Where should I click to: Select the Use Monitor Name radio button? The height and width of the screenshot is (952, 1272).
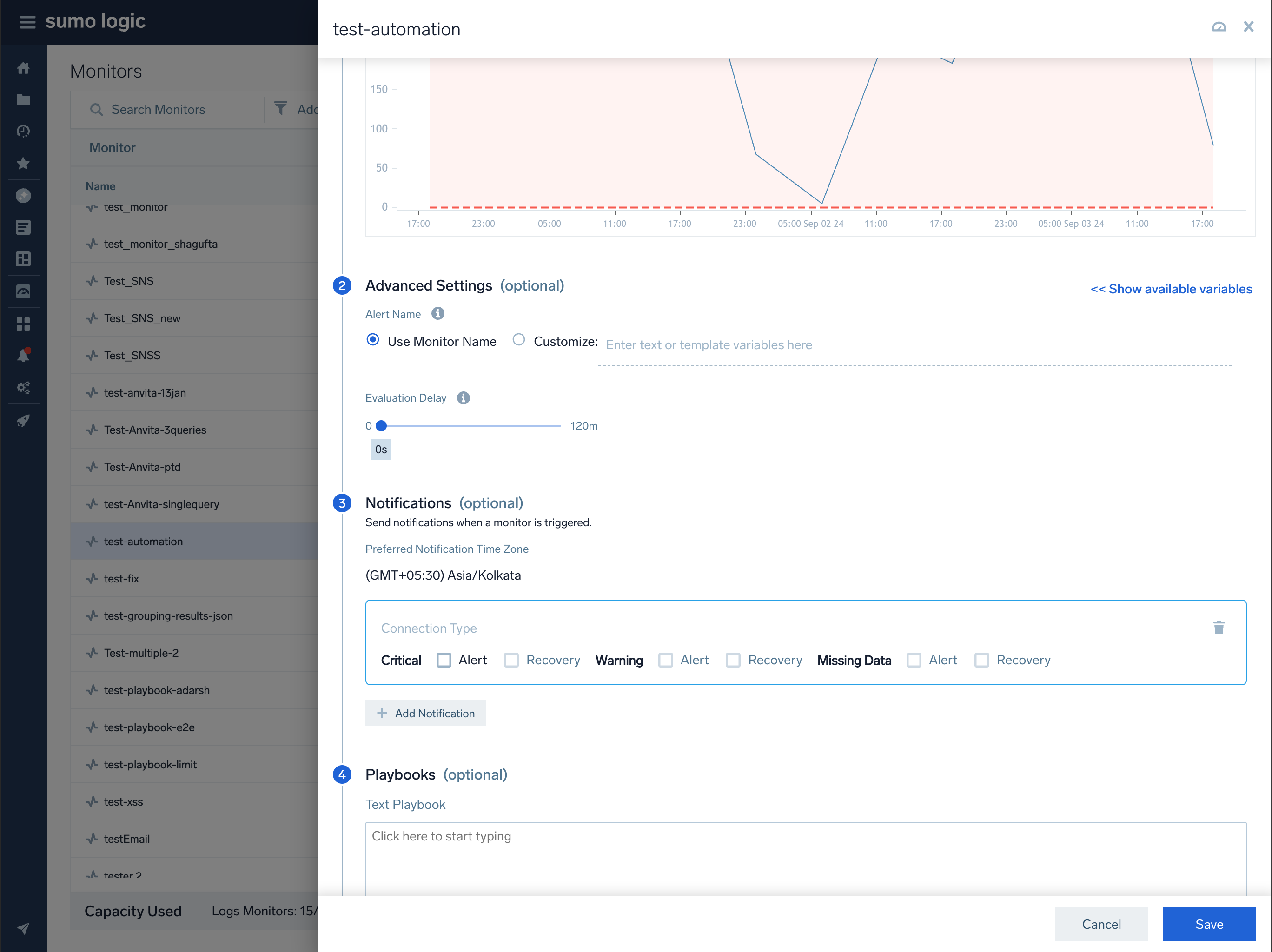coord(373,340)
